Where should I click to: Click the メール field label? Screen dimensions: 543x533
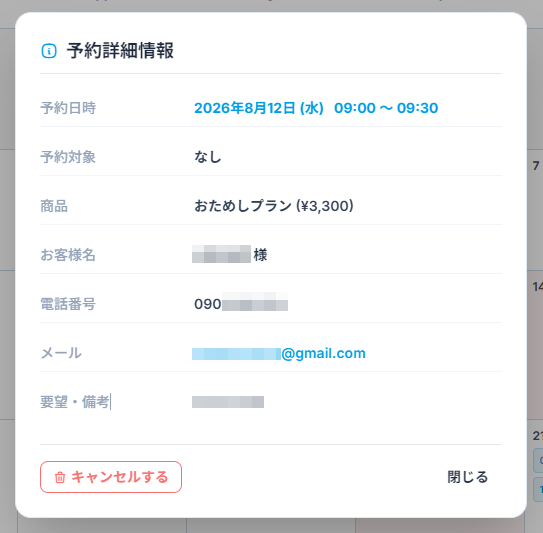pyautogui.click(x=61, y=353)
